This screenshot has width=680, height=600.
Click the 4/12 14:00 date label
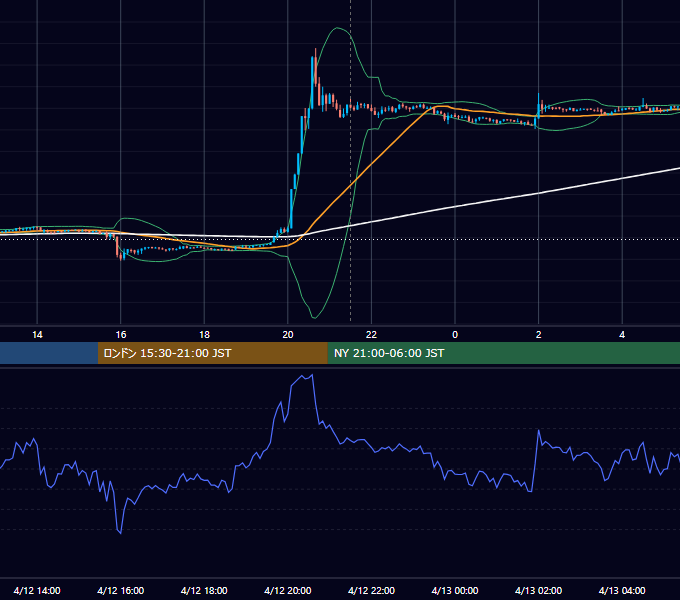pos(37,590)
